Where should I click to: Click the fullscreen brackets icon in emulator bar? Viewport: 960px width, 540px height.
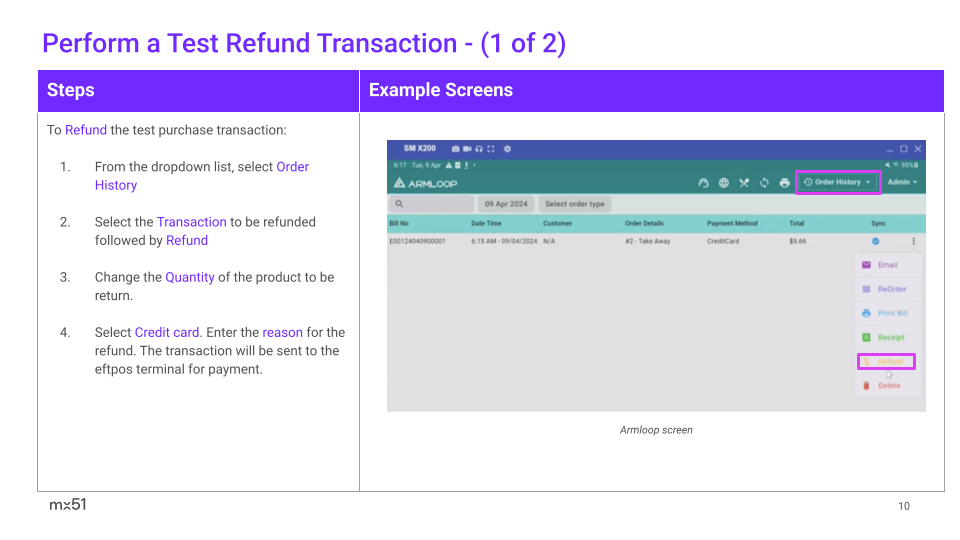pos(490,149)
